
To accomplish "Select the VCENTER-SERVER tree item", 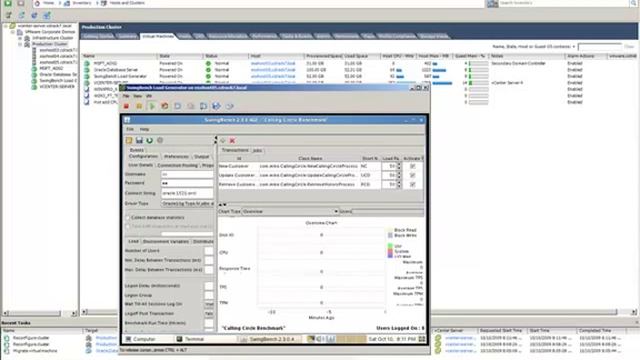I will coord(57,87).
